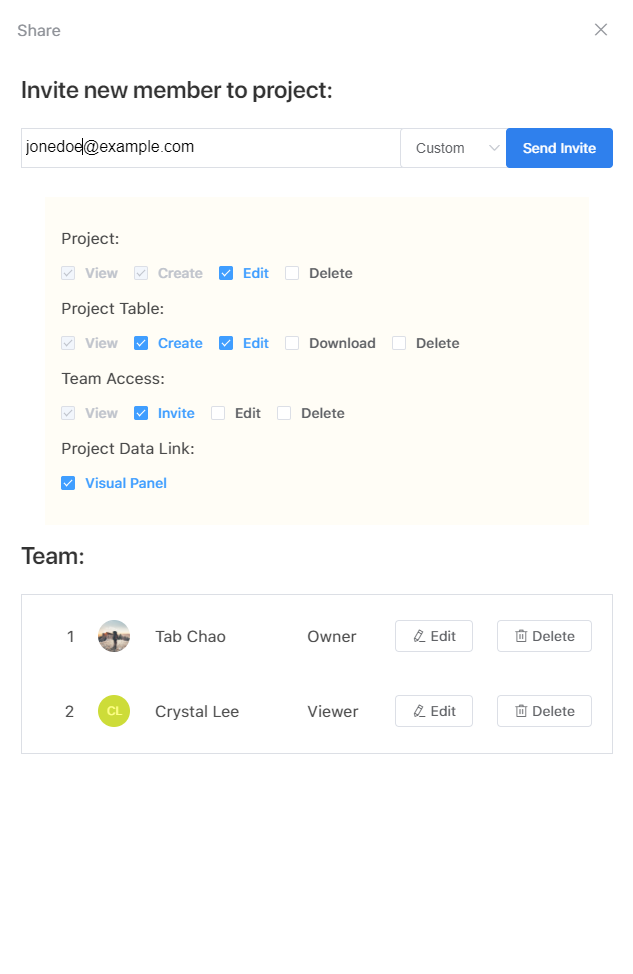Enable the Download permission under Project Table

292,342
